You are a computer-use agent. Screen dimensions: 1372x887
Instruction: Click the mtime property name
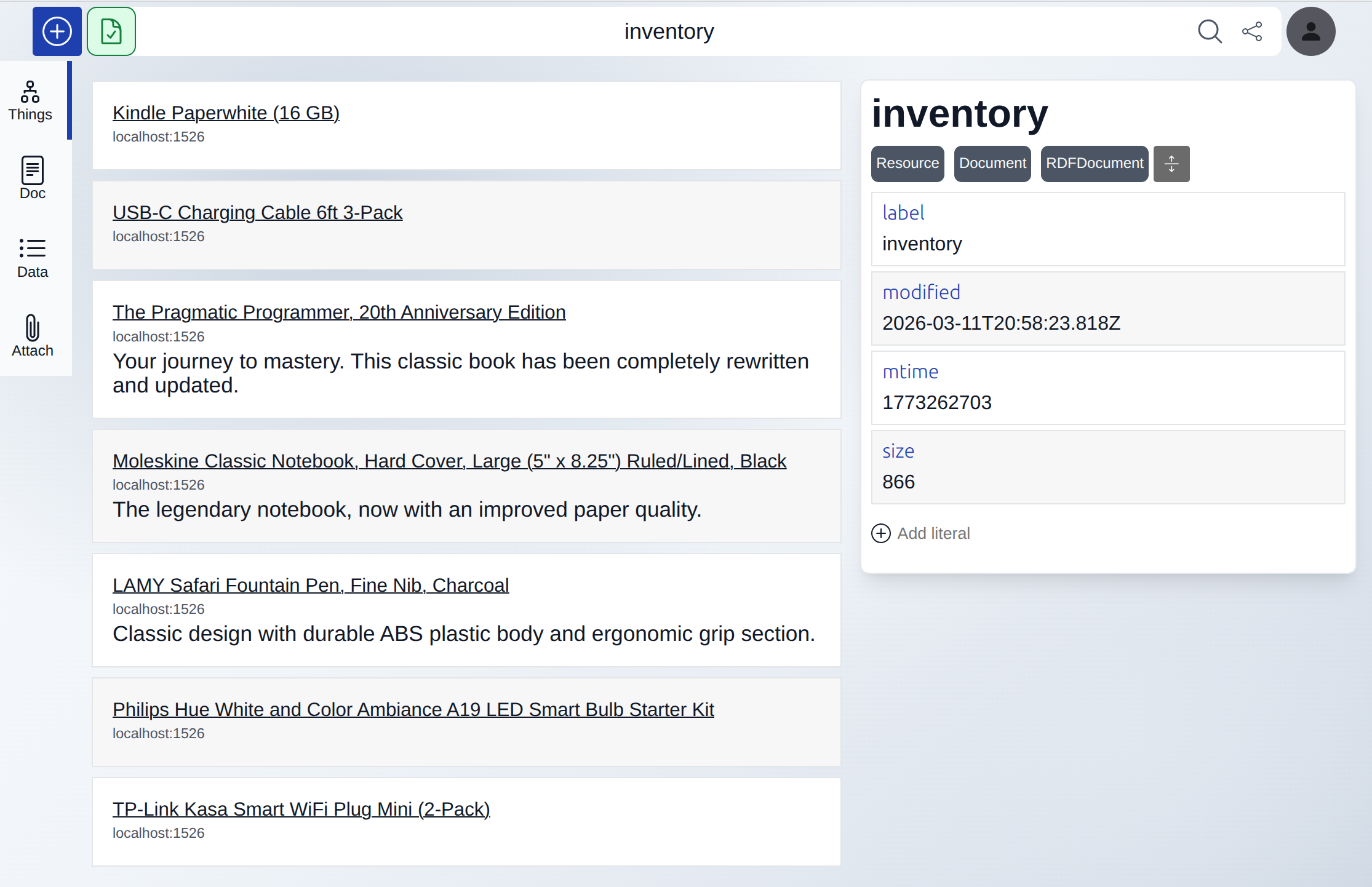(x=910, y=372)
